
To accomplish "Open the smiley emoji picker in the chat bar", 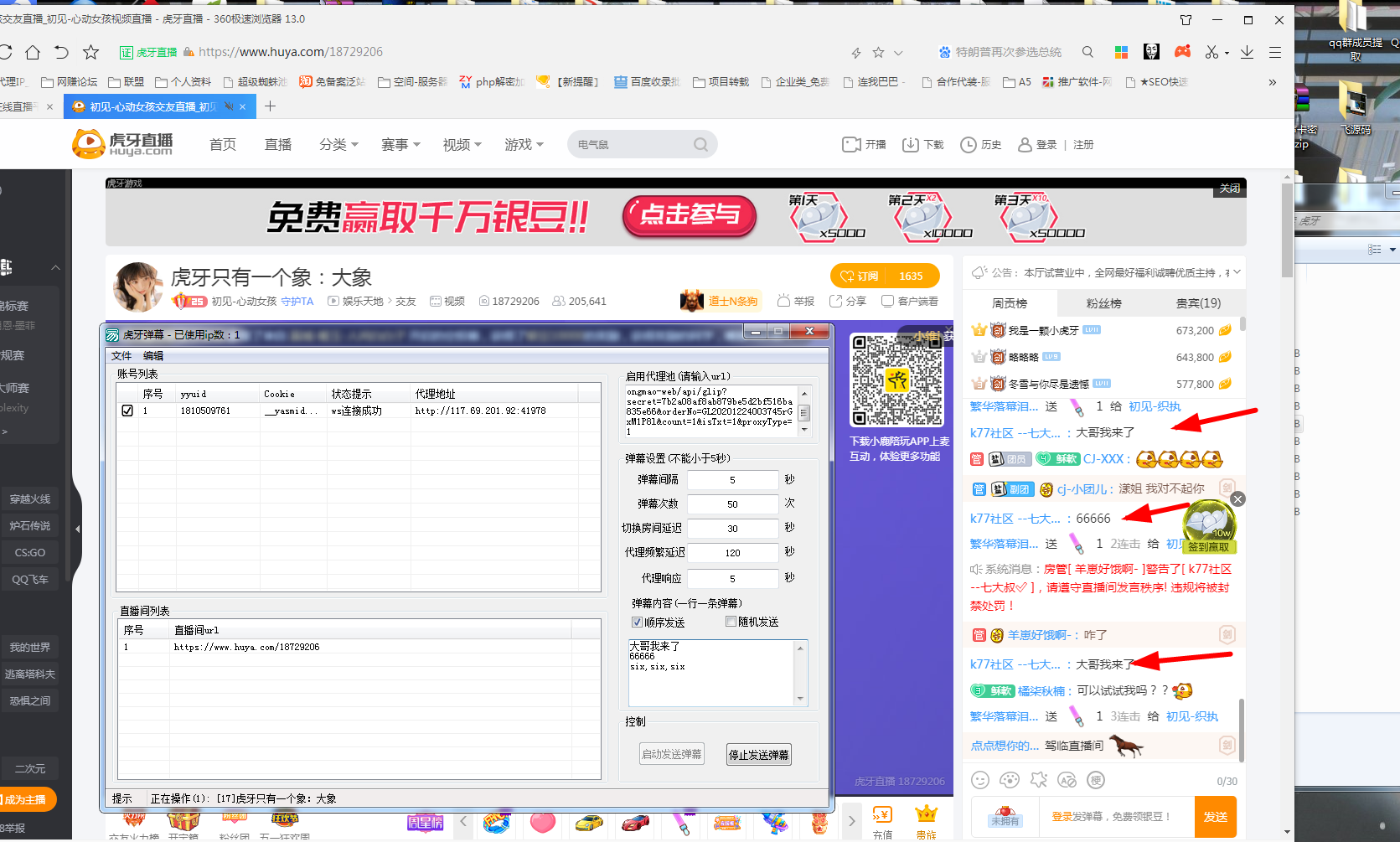I will tap(979, 780).
